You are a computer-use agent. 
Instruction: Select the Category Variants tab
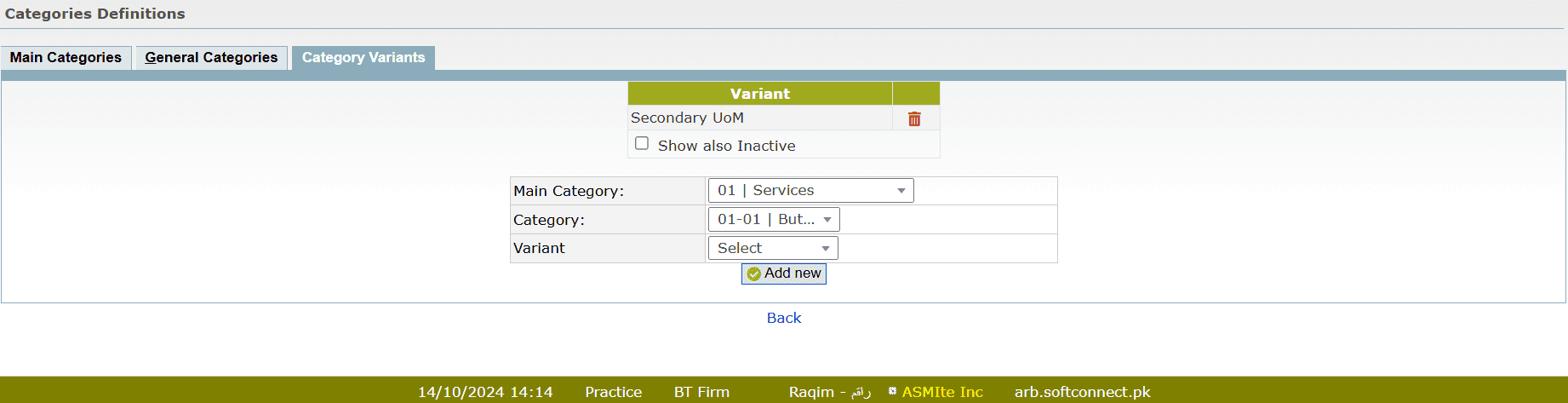point(363,58)
